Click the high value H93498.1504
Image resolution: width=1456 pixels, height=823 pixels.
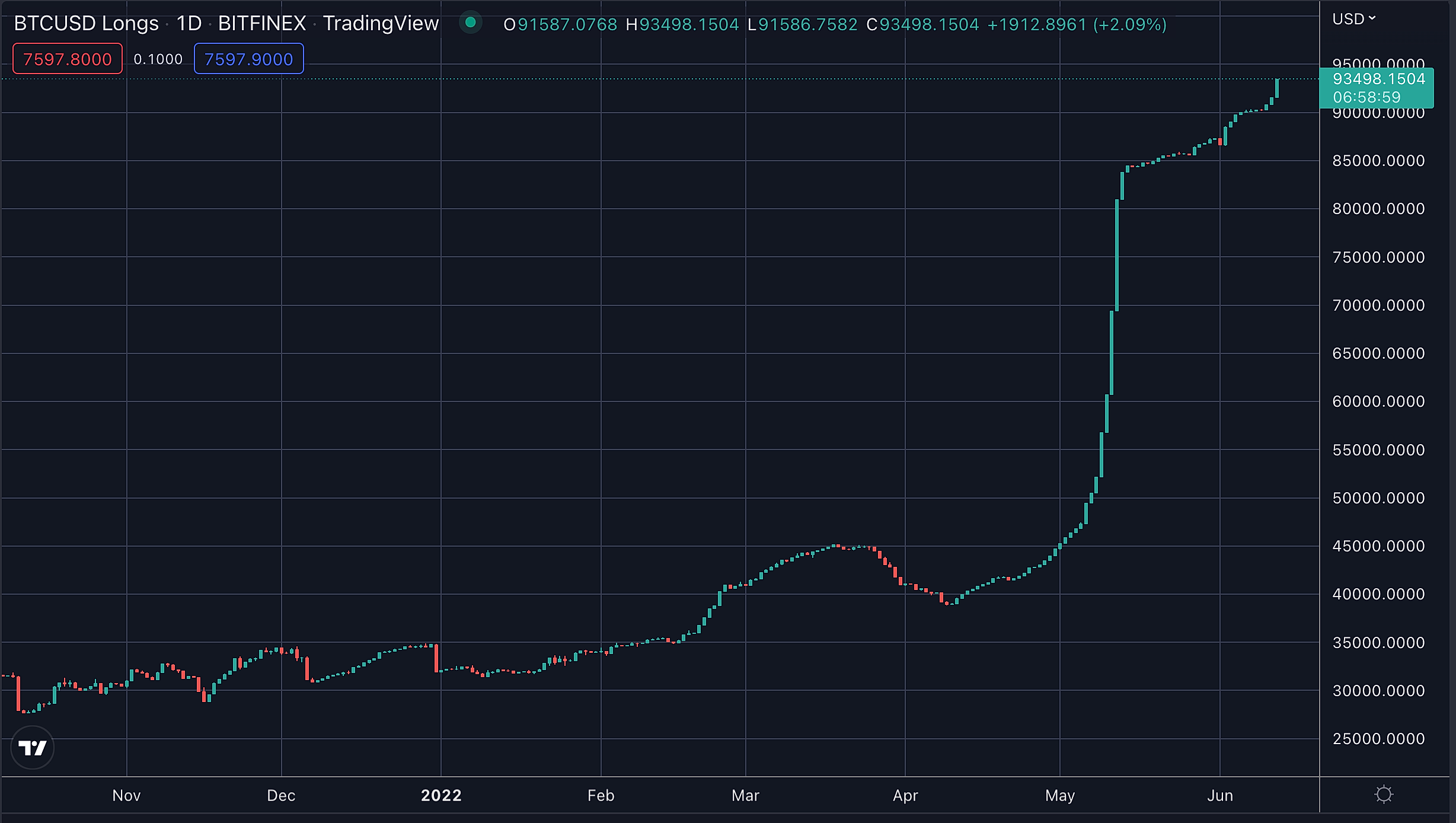pyautogui.click(x=682, y=24)
